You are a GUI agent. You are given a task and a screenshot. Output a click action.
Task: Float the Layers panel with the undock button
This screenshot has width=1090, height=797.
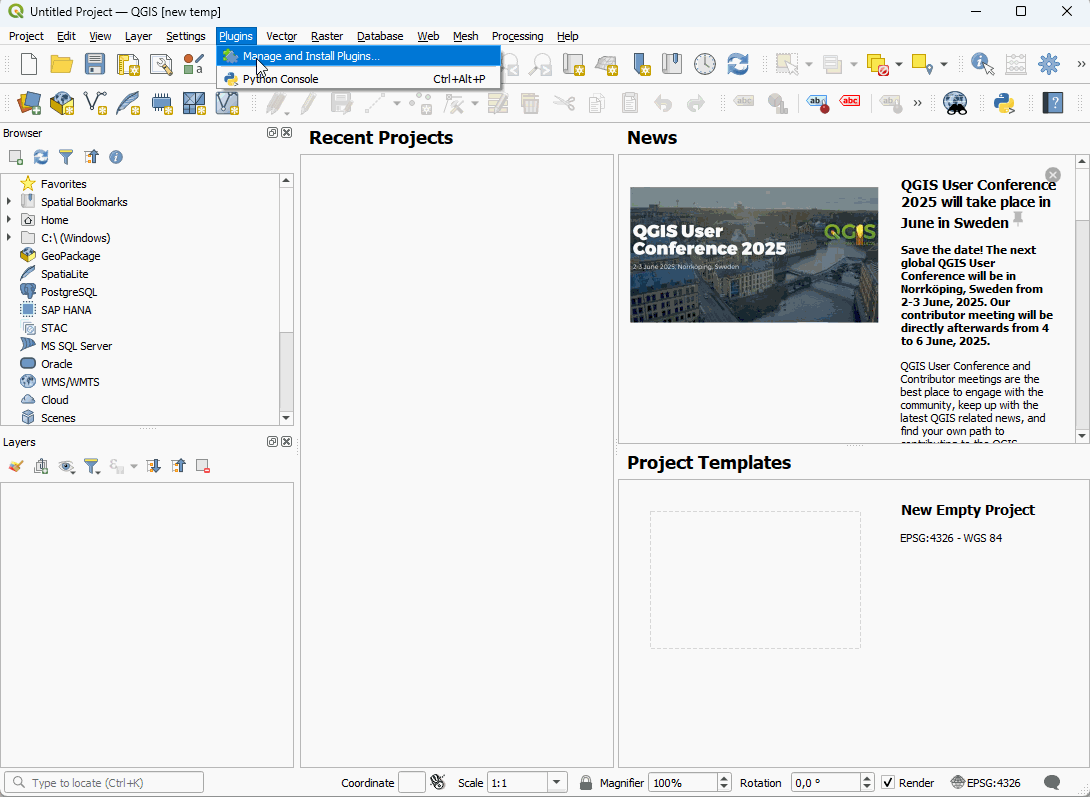click(x=272, y=442)
